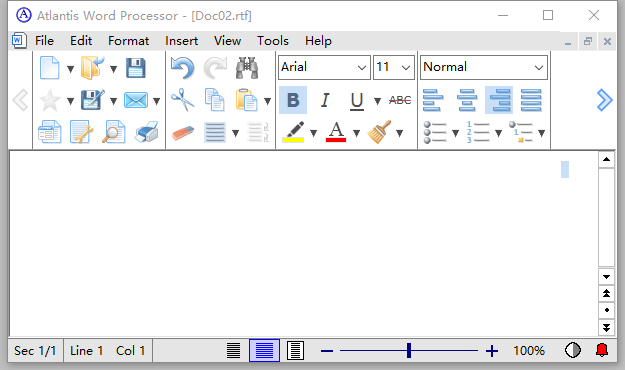Click the Favorites star icon
This screenshot has width=625, height=370.
(49, 100)
